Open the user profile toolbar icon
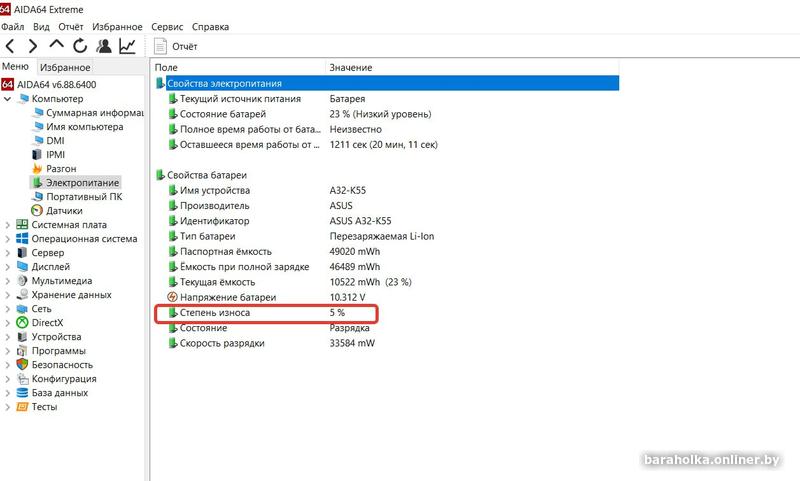 coord(104,46)
